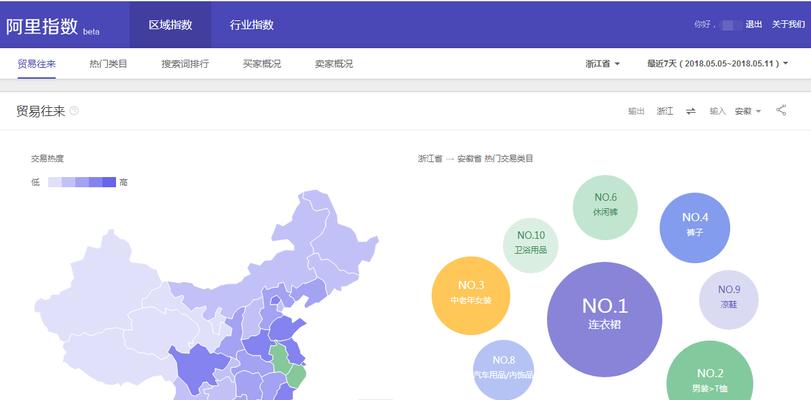Screen dimensions: 811x400
Task: Open the 关于我们 link
Action: pos(788,24)
